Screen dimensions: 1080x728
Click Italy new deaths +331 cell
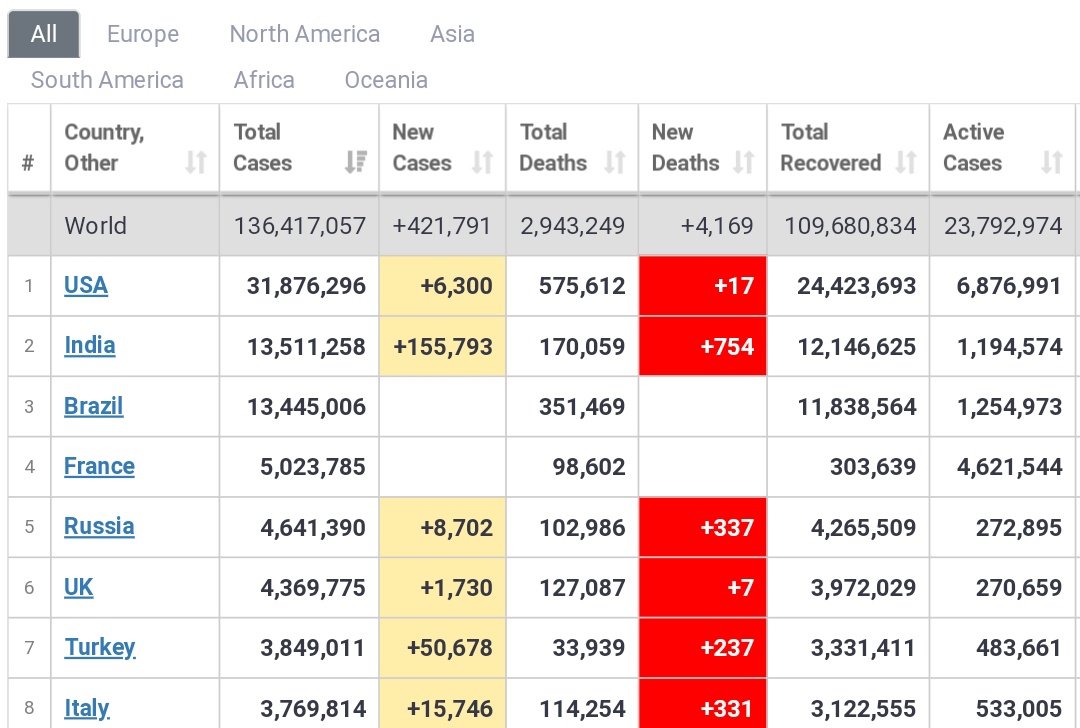703,704
